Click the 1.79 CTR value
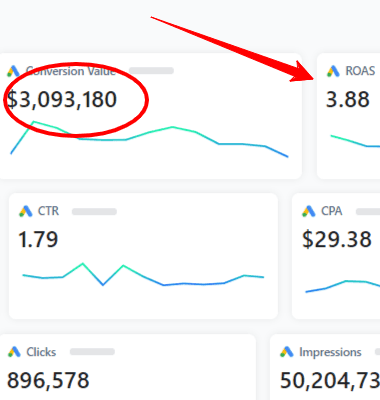This screenshot has width=380, height=400. 38,239
